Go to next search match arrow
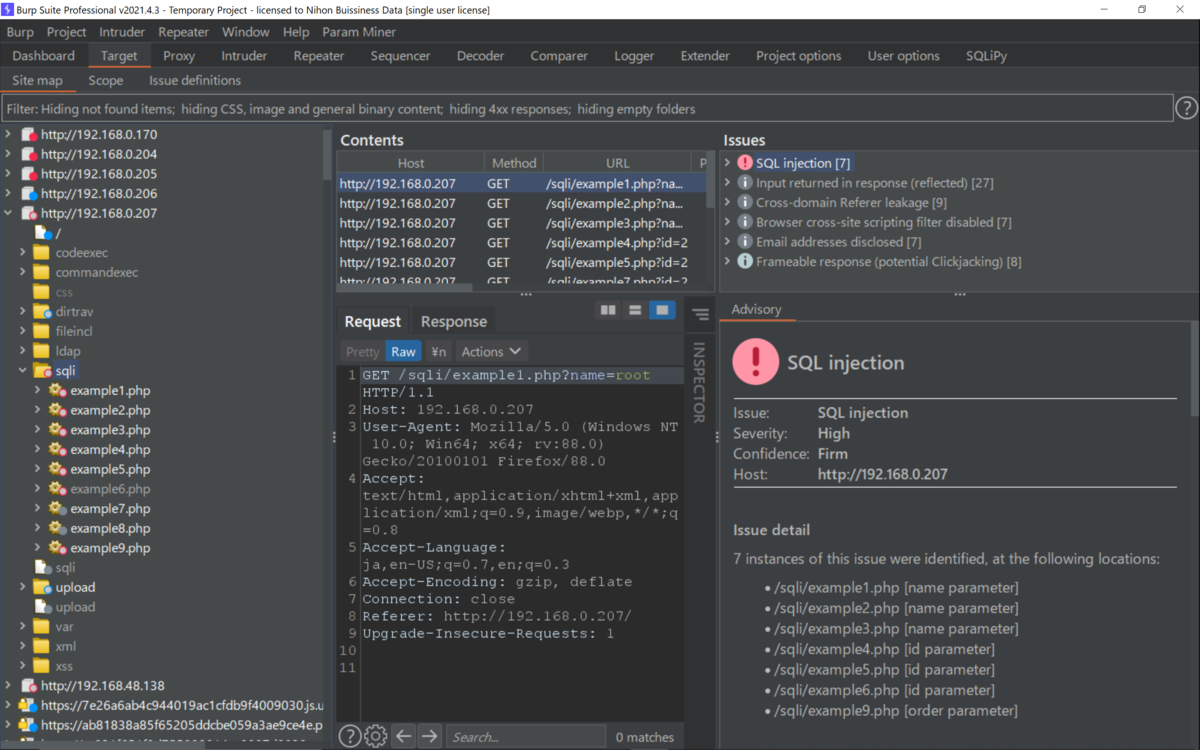This screenshot has width=1200, height=750. click(430, 736)
